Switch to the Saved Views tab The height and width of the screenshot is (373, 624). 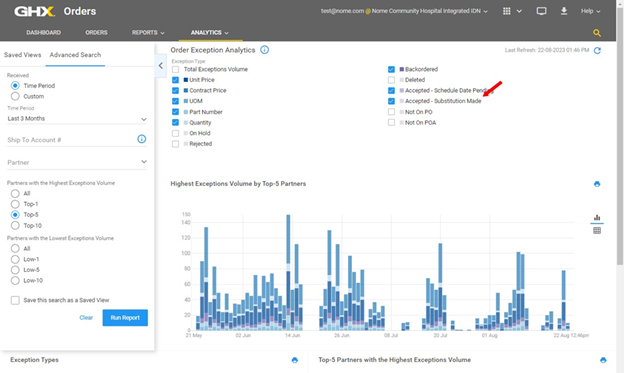click(22, 55)
